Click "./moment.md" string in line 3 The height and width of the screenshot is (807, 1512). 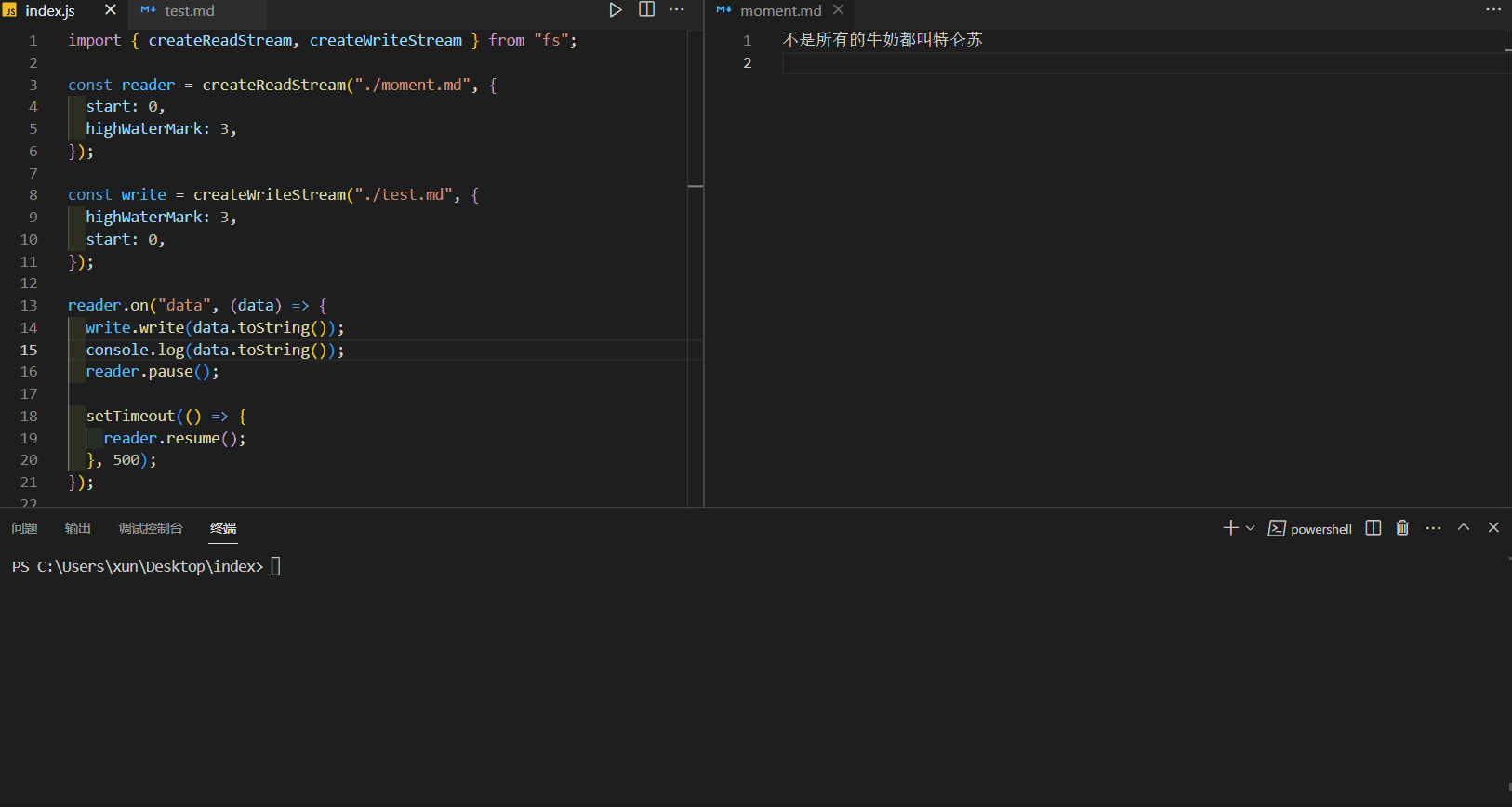coord(412,85)
